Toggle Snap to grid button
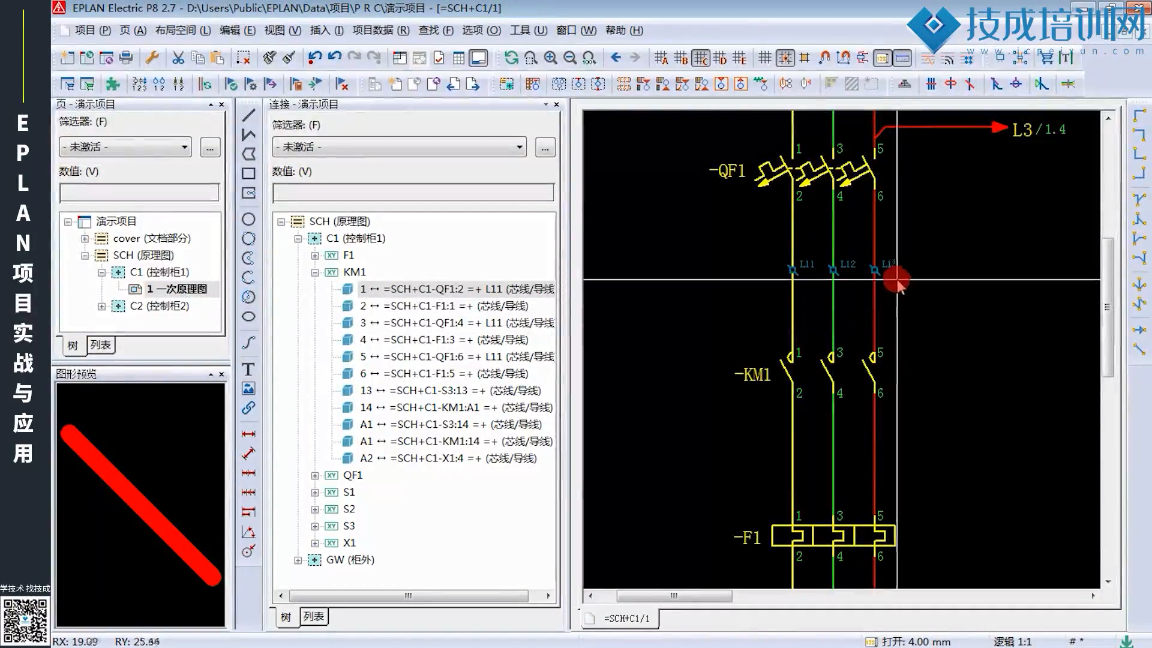 tap(785, 57)
